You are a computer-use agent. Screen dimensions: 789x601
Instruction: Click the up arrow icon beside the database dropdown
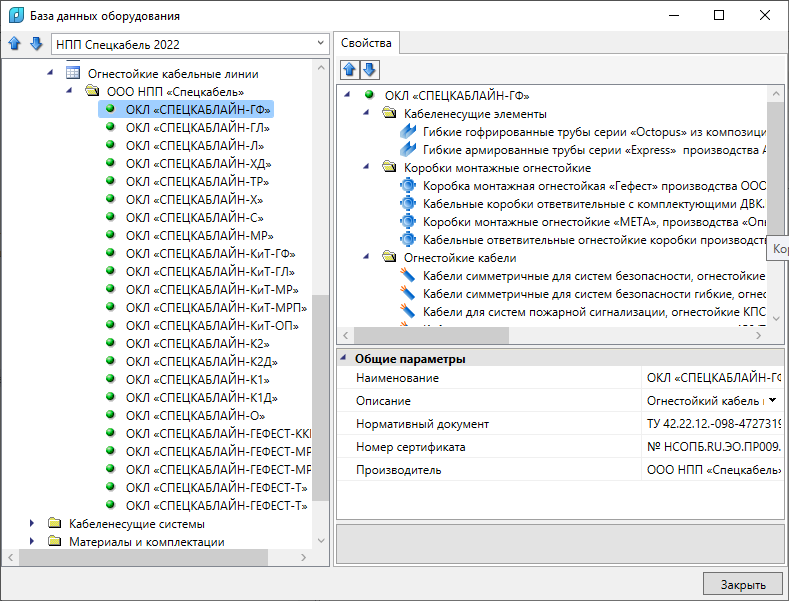click(x=15, y=44)
